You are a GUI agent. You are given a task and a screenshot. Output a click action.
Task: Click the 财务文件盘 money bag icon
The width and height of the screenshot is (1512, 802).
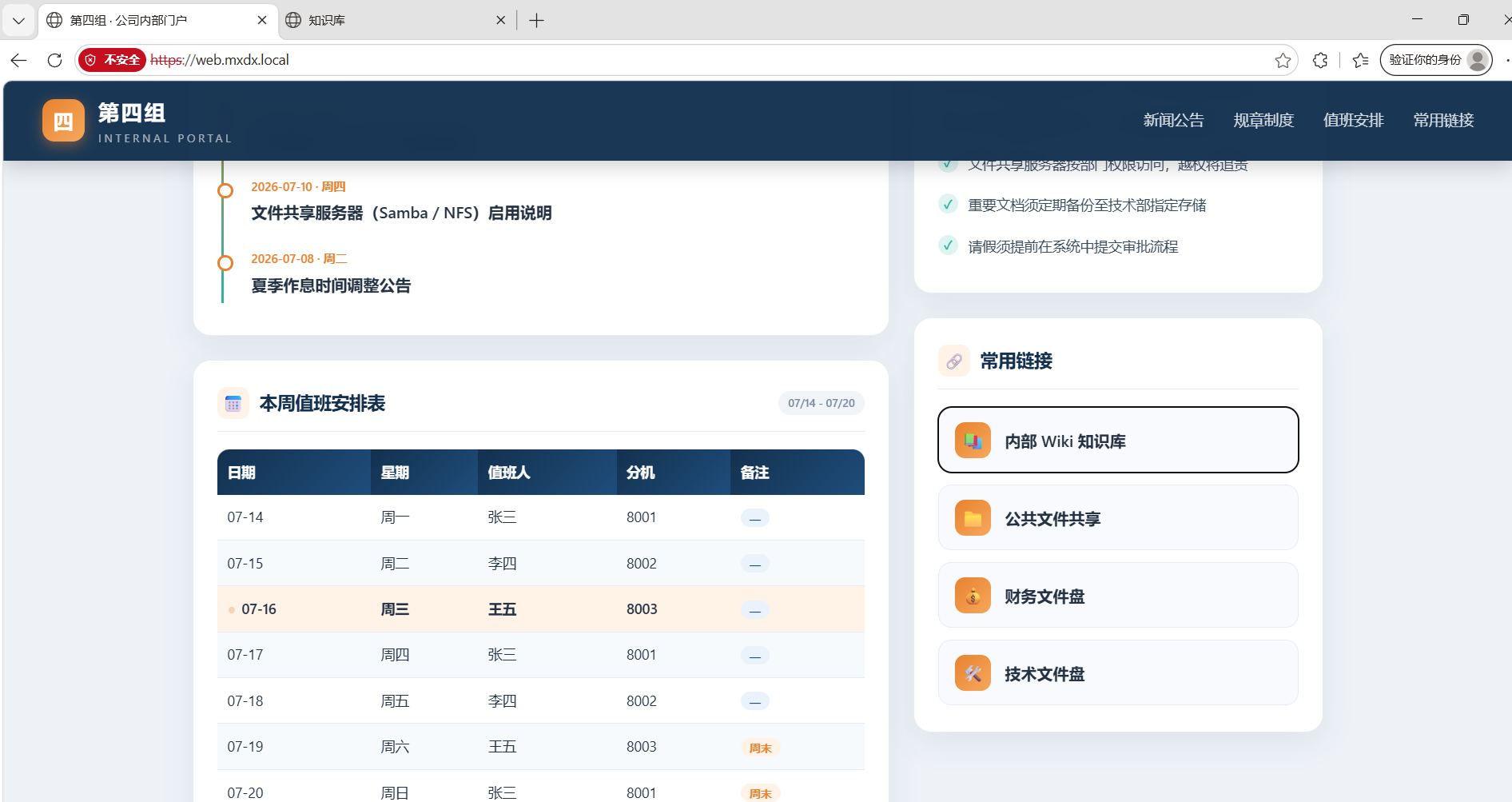coord(973,596)
